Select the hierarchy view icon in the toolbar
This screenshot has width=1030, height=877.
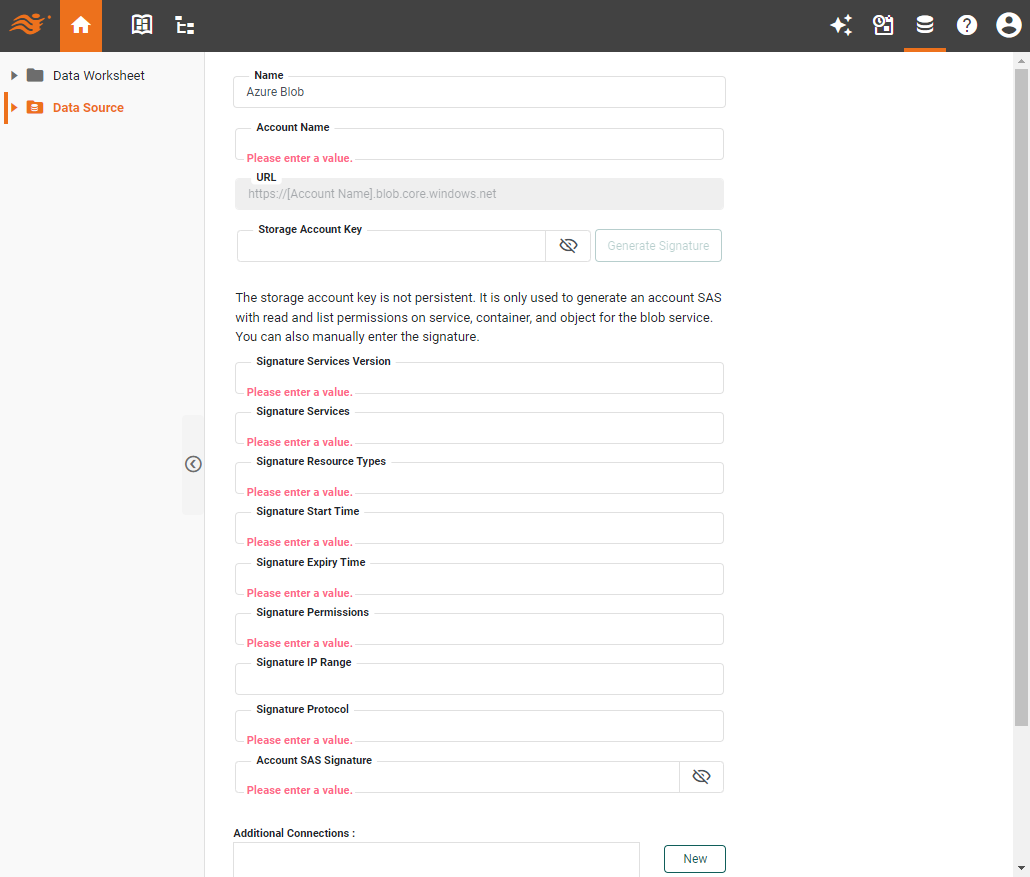point(184,25)
